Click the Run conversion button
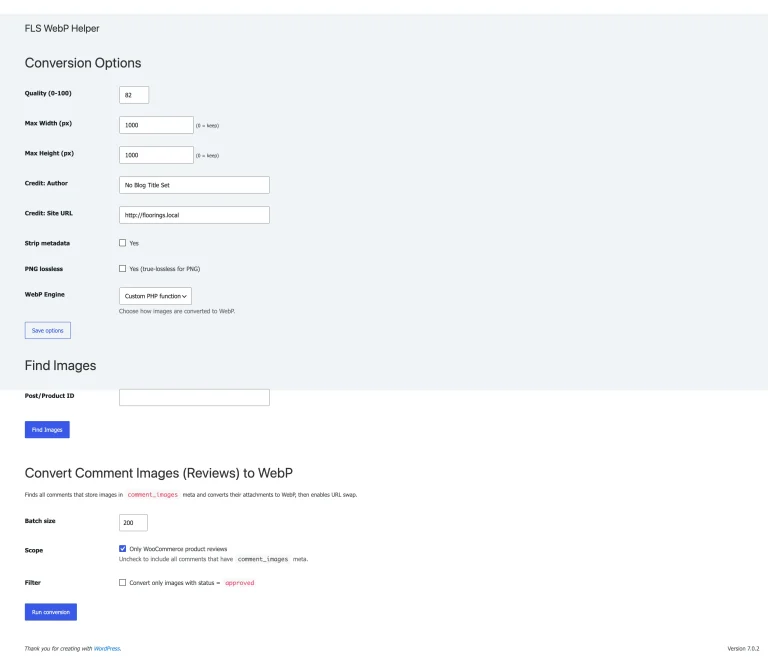Image resolution: width=768 pixels, height=657 pixels. (x=51, y=611)
